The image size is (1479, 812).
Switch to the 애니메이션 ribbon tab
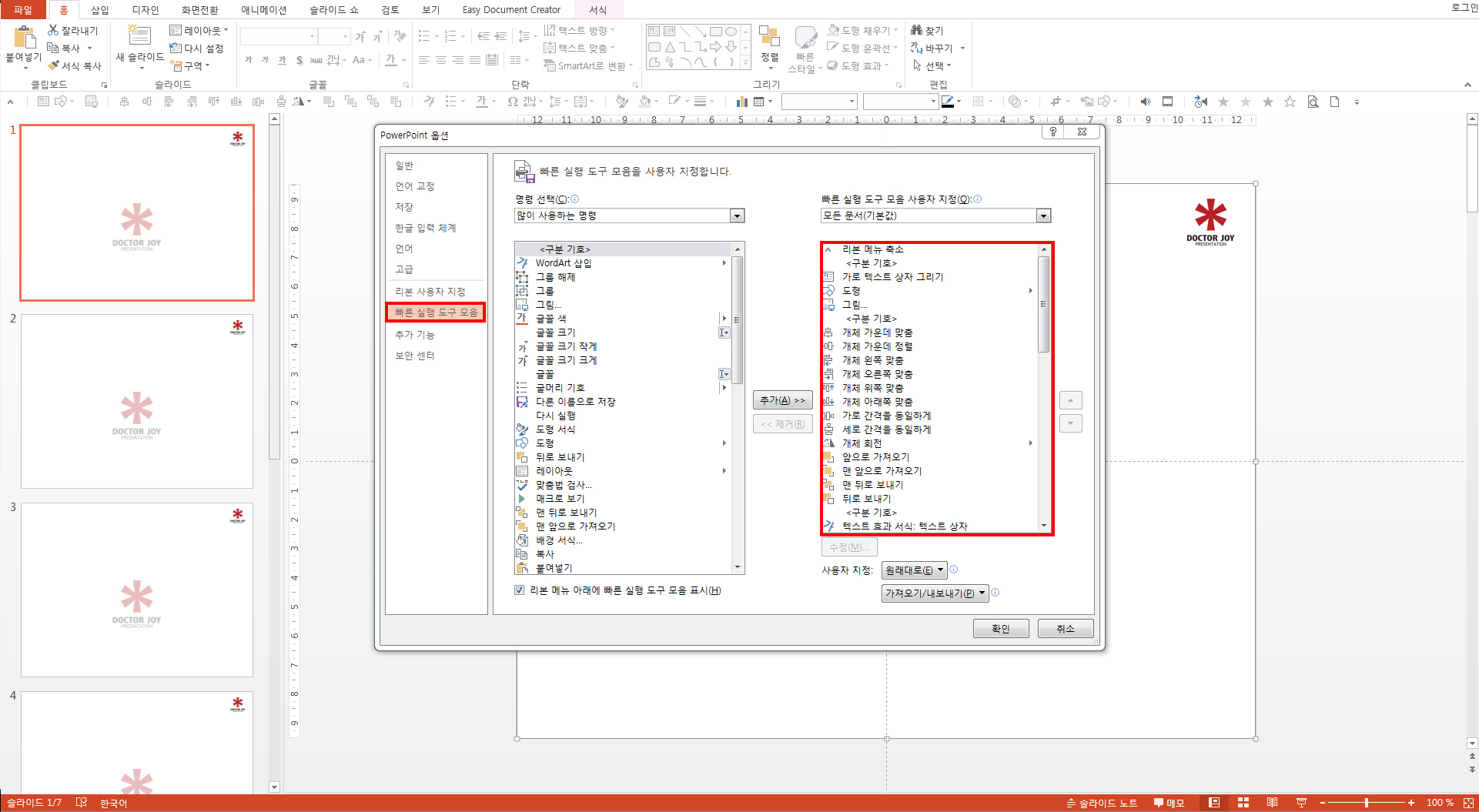pos(263,9)
